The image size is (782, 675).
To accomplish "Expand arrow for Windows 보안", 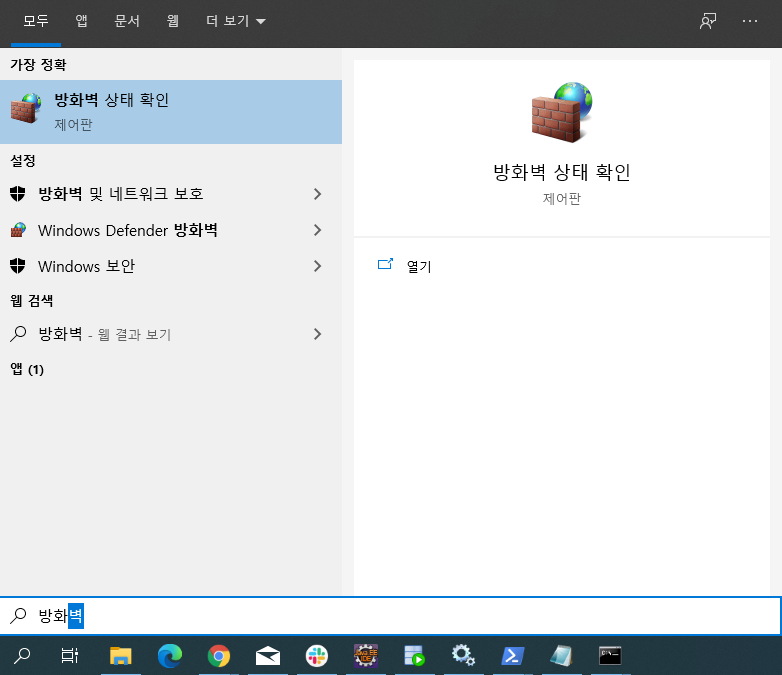I will [x=318, y=266].
